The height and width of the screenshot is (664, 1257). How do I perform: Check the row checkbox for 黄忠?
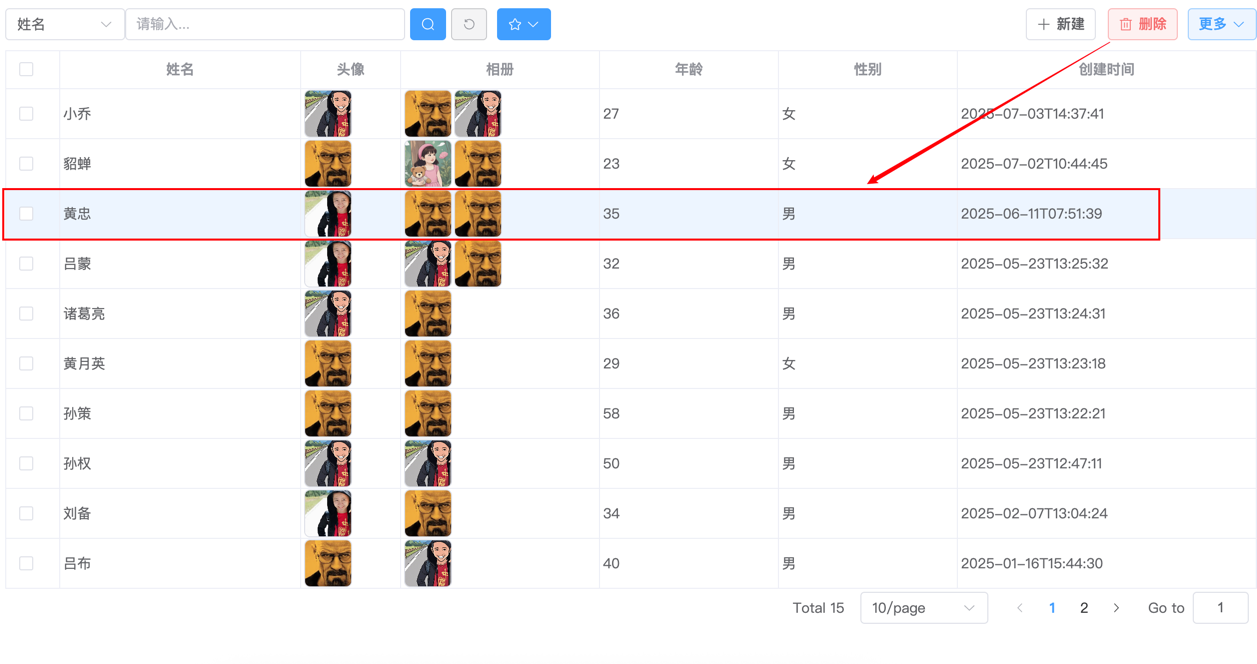(26, 214)
